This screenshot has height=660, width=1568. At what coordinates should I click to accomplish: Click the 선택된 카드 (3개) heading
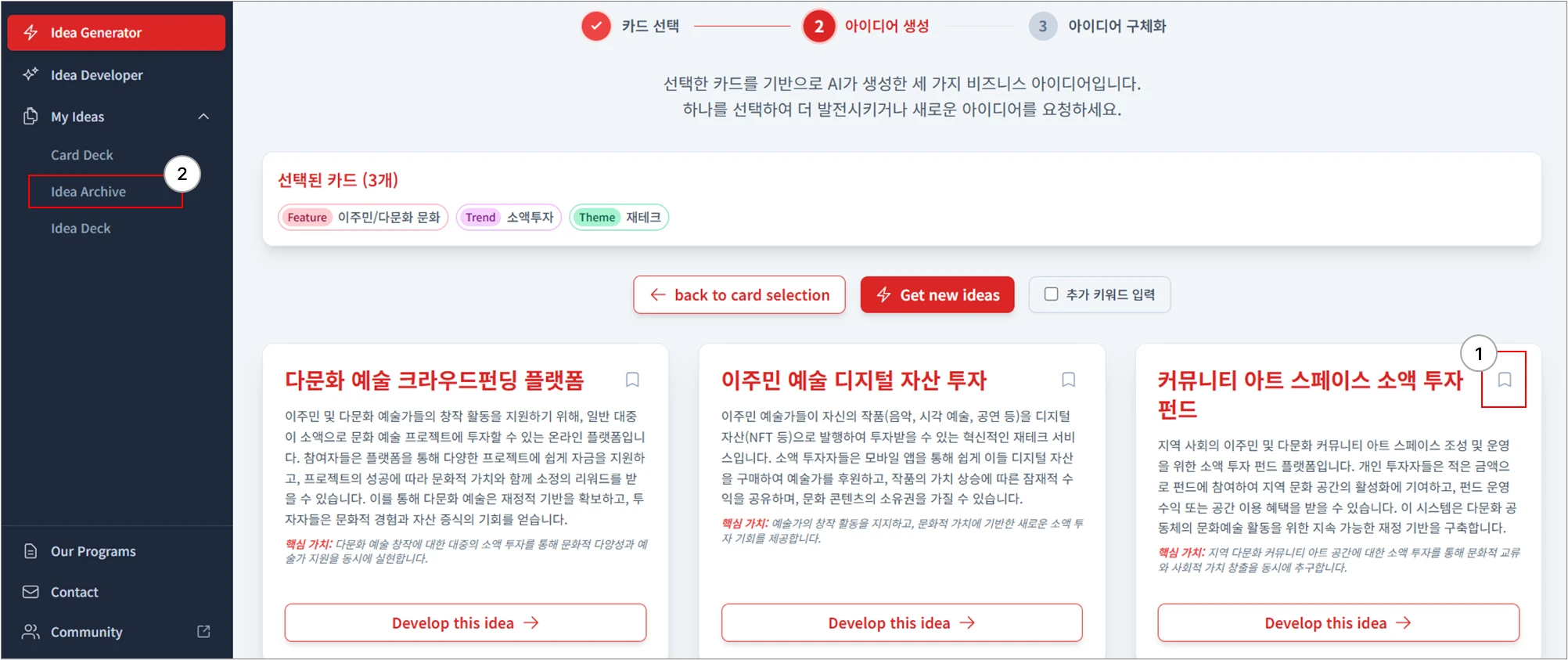pyautogui.click(x=338, y=180)
